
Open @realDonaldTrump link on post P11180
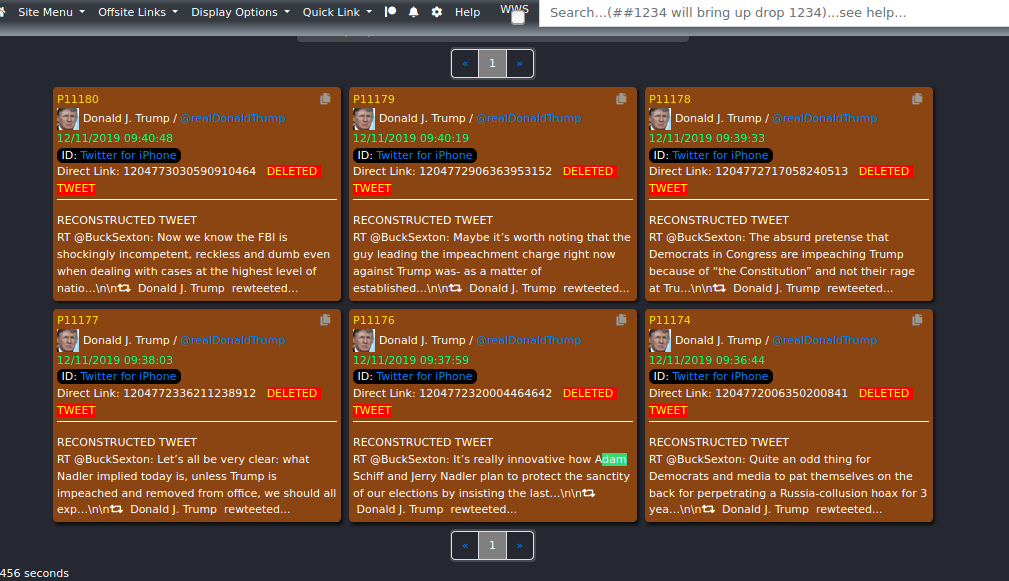(233, 118)
